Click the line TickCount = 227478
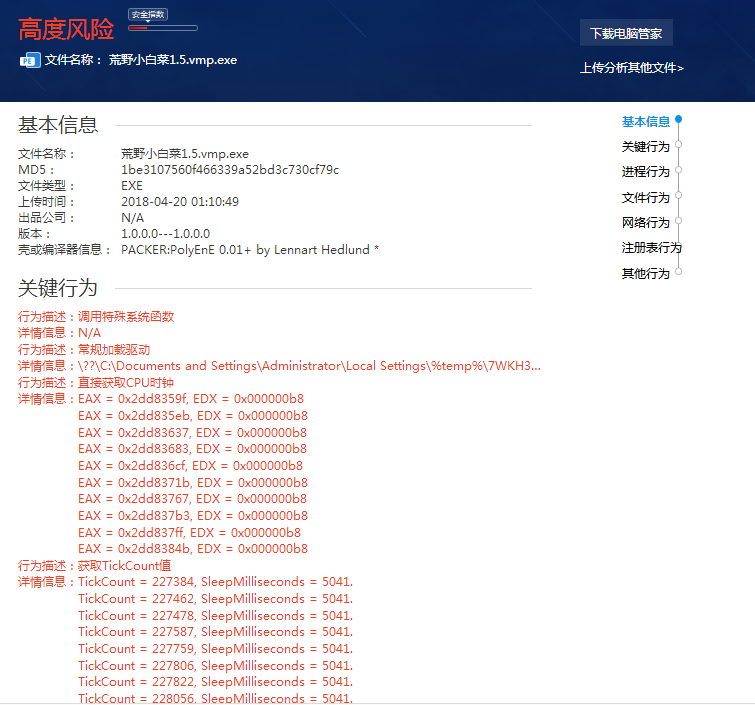The height and width of the screenshot is (705, 755). [215, 616]
